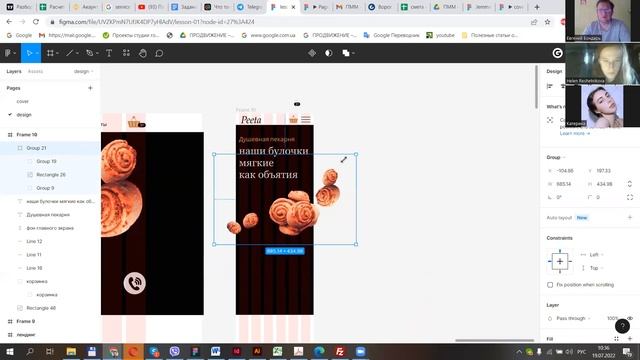Image resolution: width=640 pixels, height=360 pixels.
Task: Open Viber from the taskbar
Action: point(174,351)
